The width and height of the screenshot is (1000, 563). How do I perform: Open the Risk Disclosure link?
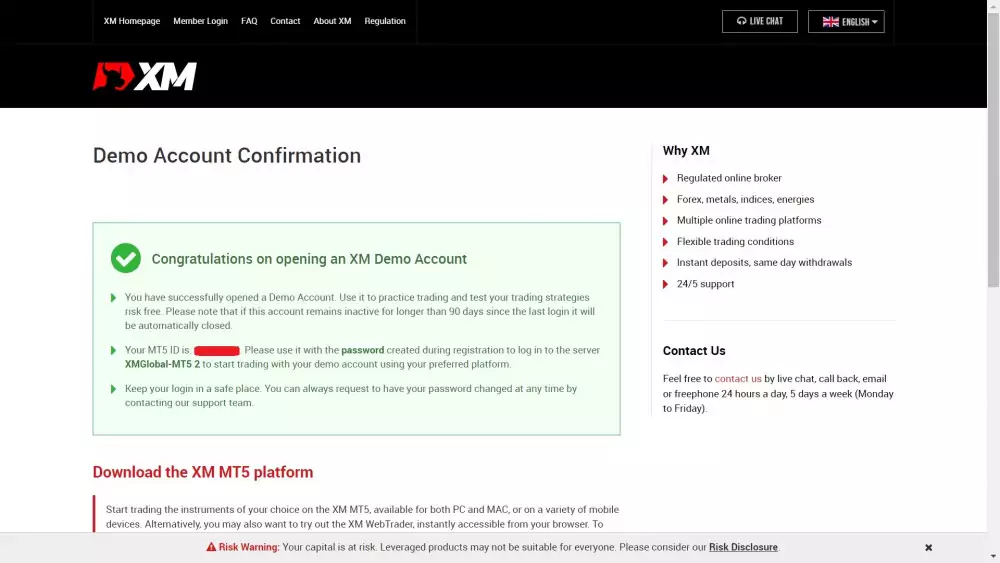743,547
